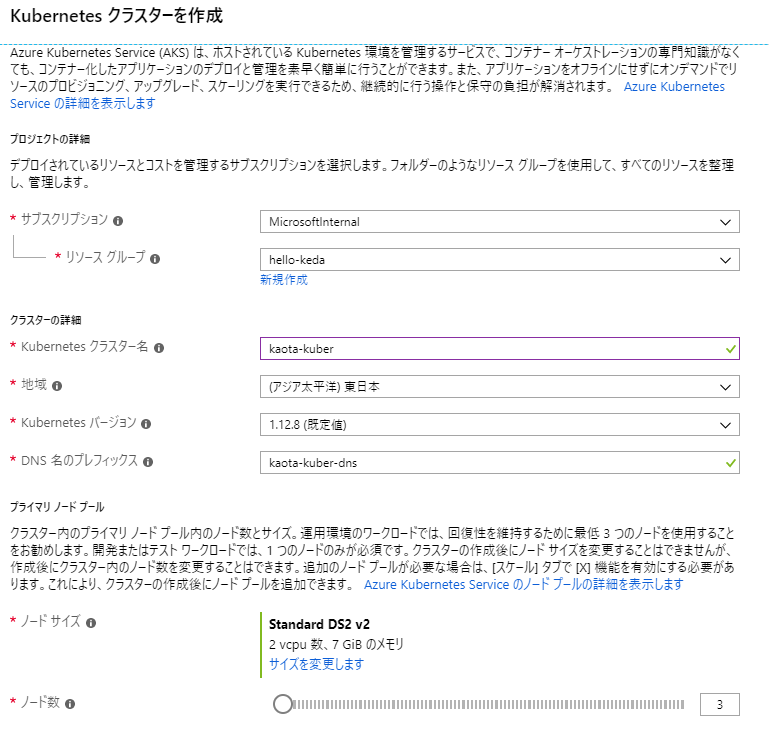Click the 2 vcpu 数、7 GiB のメモリ text
The image size is (769, 750).
[x=336, y=644]
